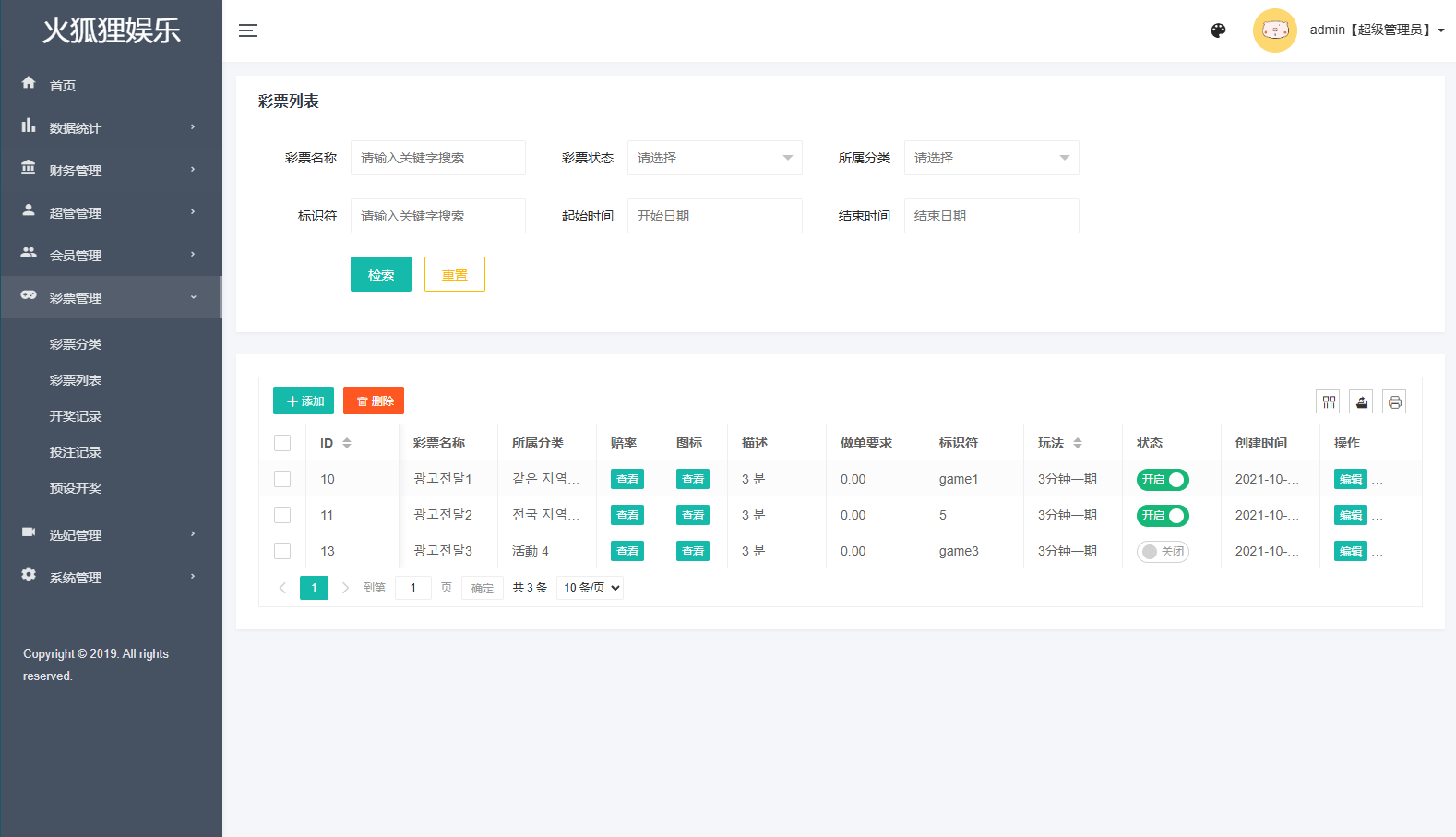Click the table export icon
Image resolution: width=1456 pixels, height=837 pixels.
(x=1362, y=402)
